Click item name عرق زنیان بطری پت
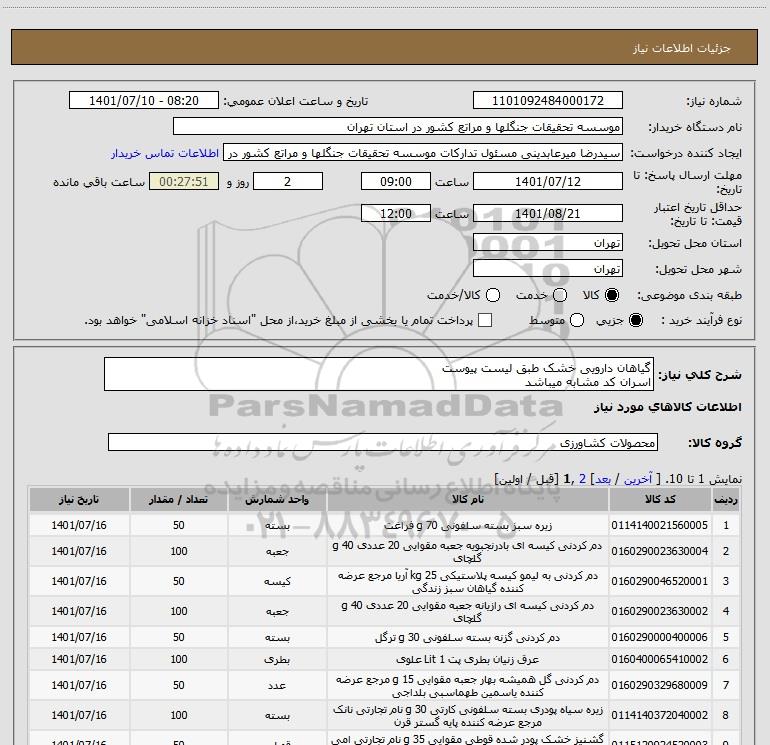The image size is (770, 745). 468,660
